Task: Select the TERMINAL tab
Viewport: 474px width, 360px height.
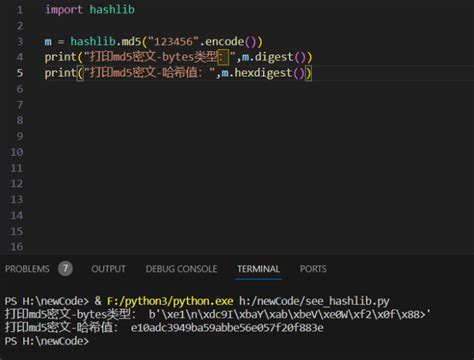Action: pyautogui.click(x=258, y=269)
